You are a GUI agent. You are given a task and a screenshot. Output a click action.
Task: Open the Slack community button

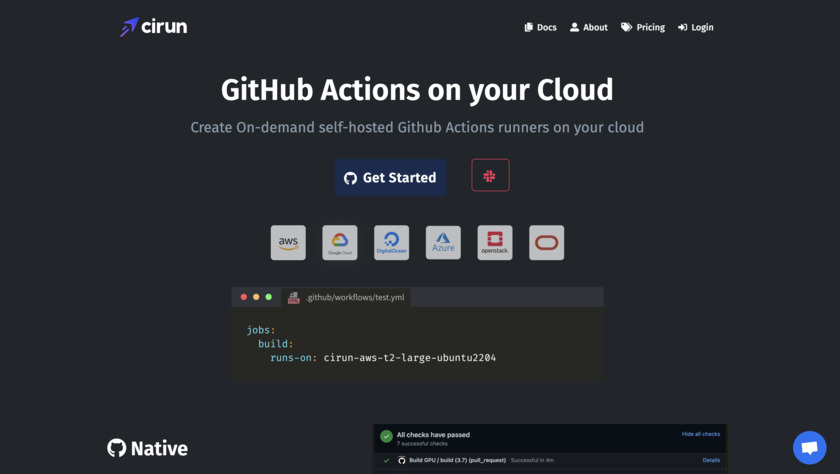coord(490,175)
